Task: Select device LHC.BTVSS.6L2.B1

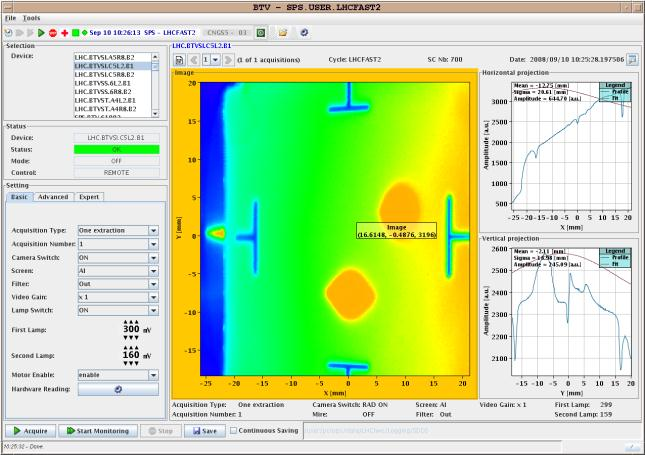Action: (x=112, y=83)
